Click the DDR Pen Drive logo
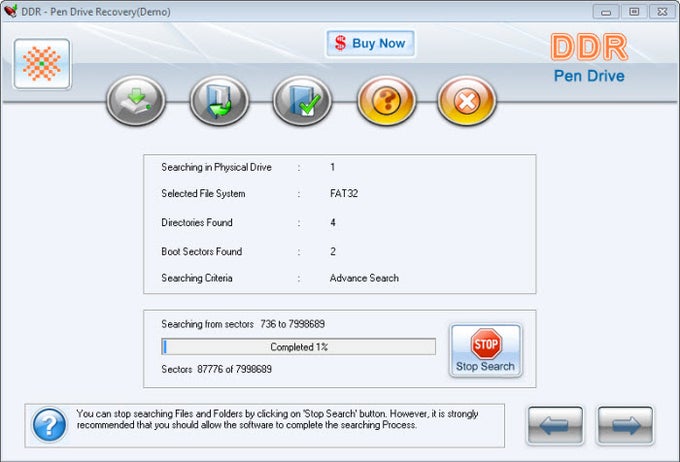The height and width of the screenshot is (462, 680). pyautogui.click(x=589, y=59)
